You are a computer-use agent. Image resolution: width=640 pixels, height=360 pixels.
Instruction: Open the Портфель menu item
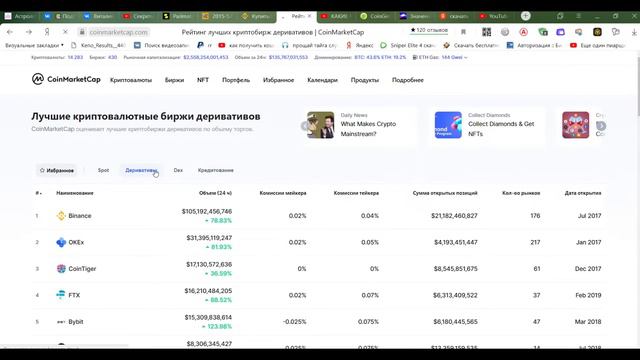tap(236, 80)
